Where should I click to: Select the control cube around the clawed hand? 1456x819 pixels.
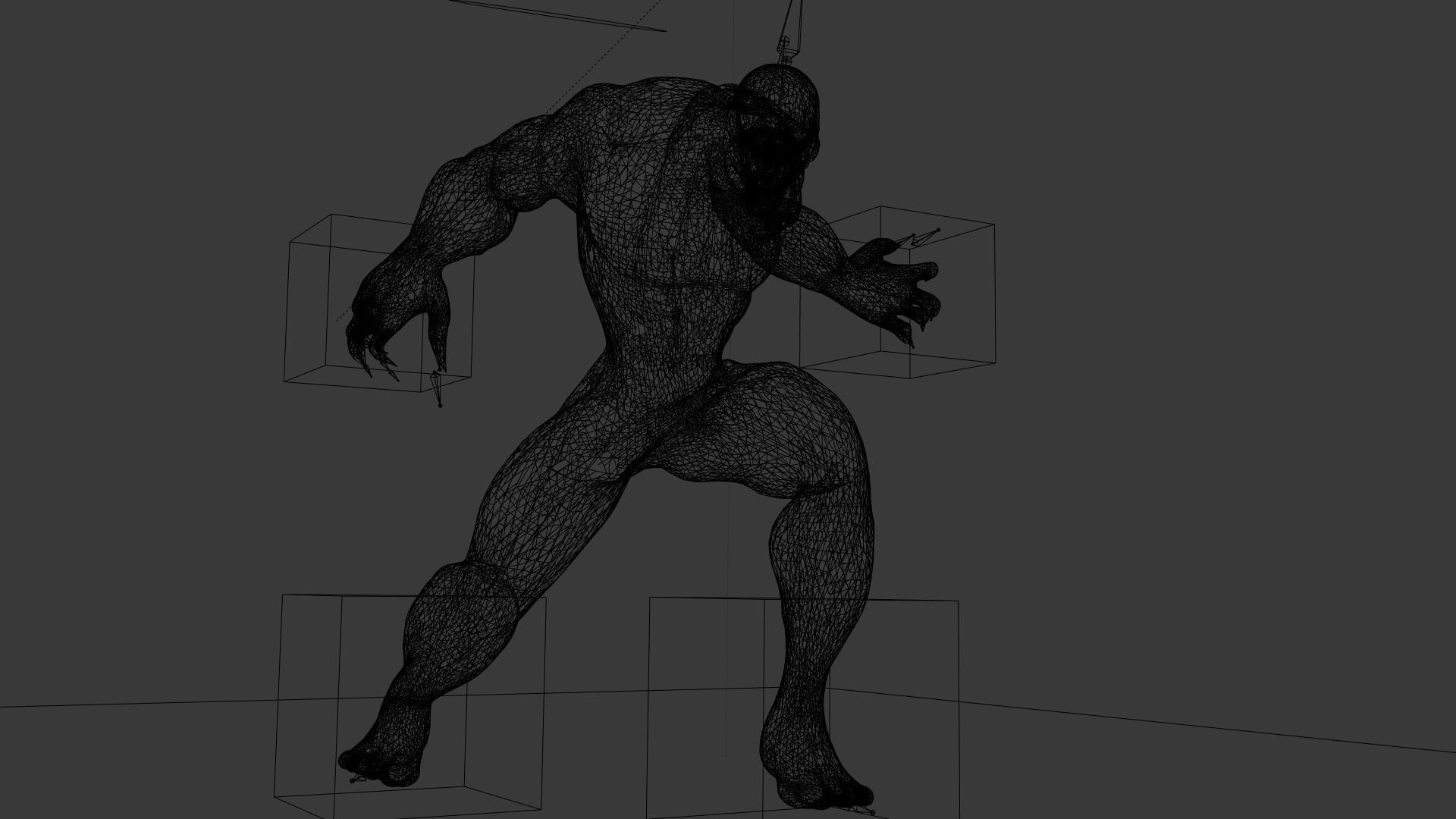[x=379, y=303]
